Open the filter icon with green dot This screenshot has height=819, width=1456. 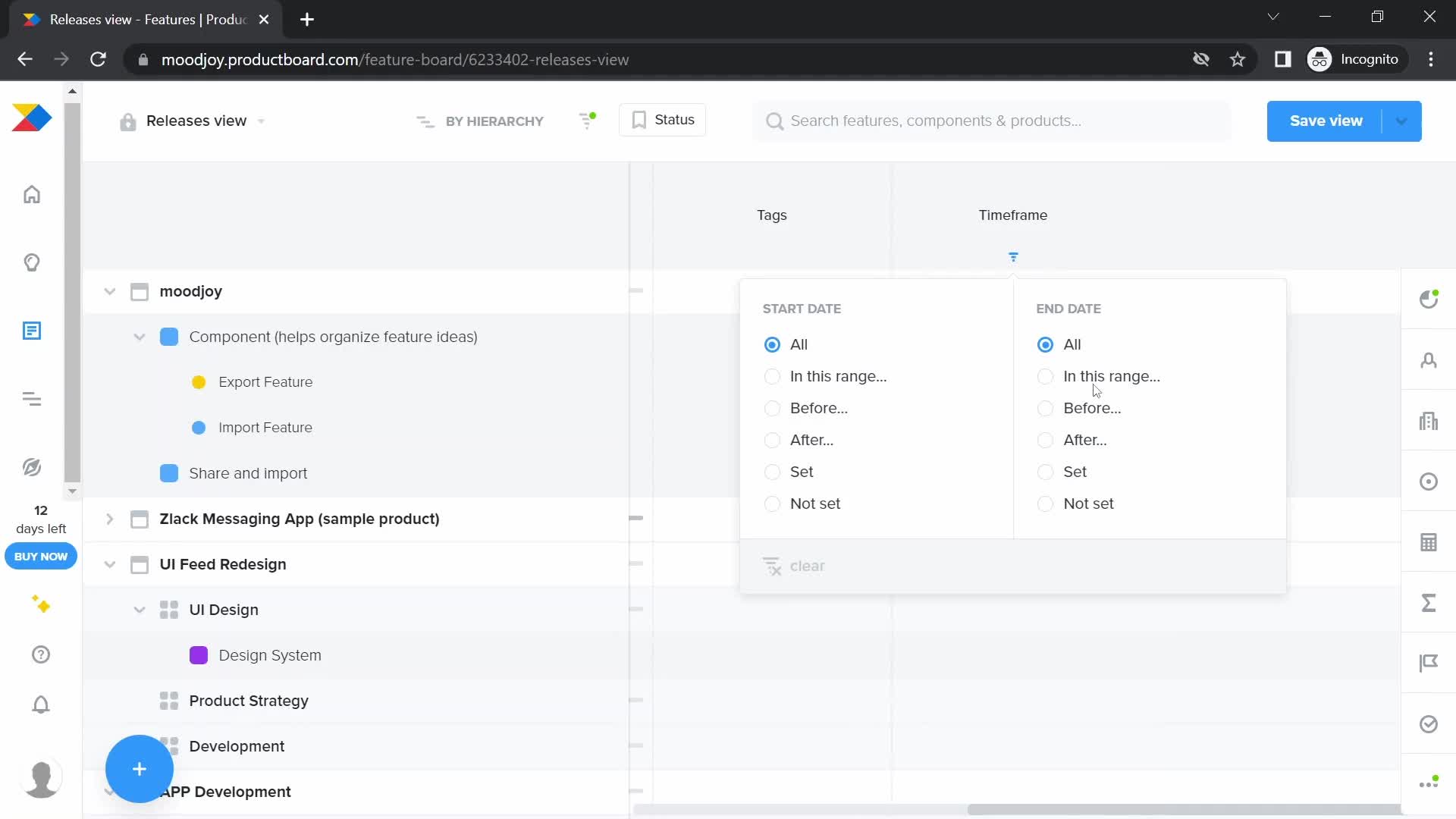tap(588, 120)
